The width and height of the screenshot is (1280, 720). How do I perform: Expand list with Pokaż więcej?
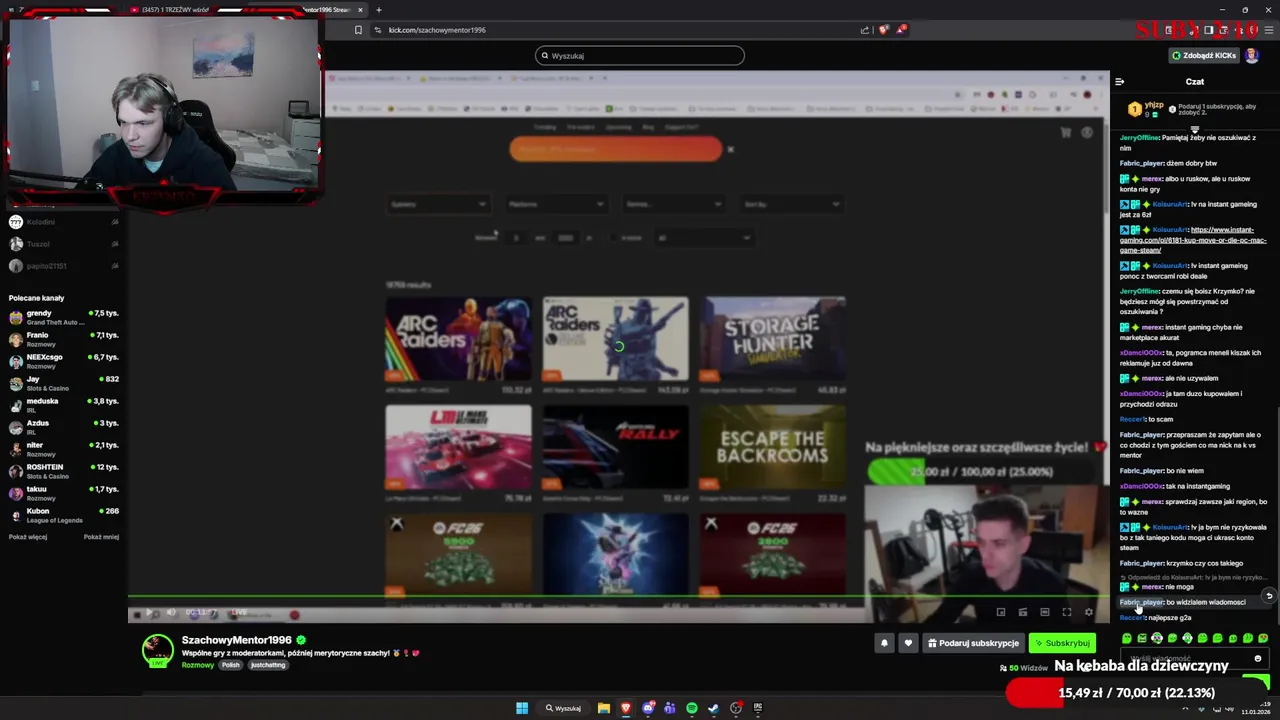click(x=28, y=537)
